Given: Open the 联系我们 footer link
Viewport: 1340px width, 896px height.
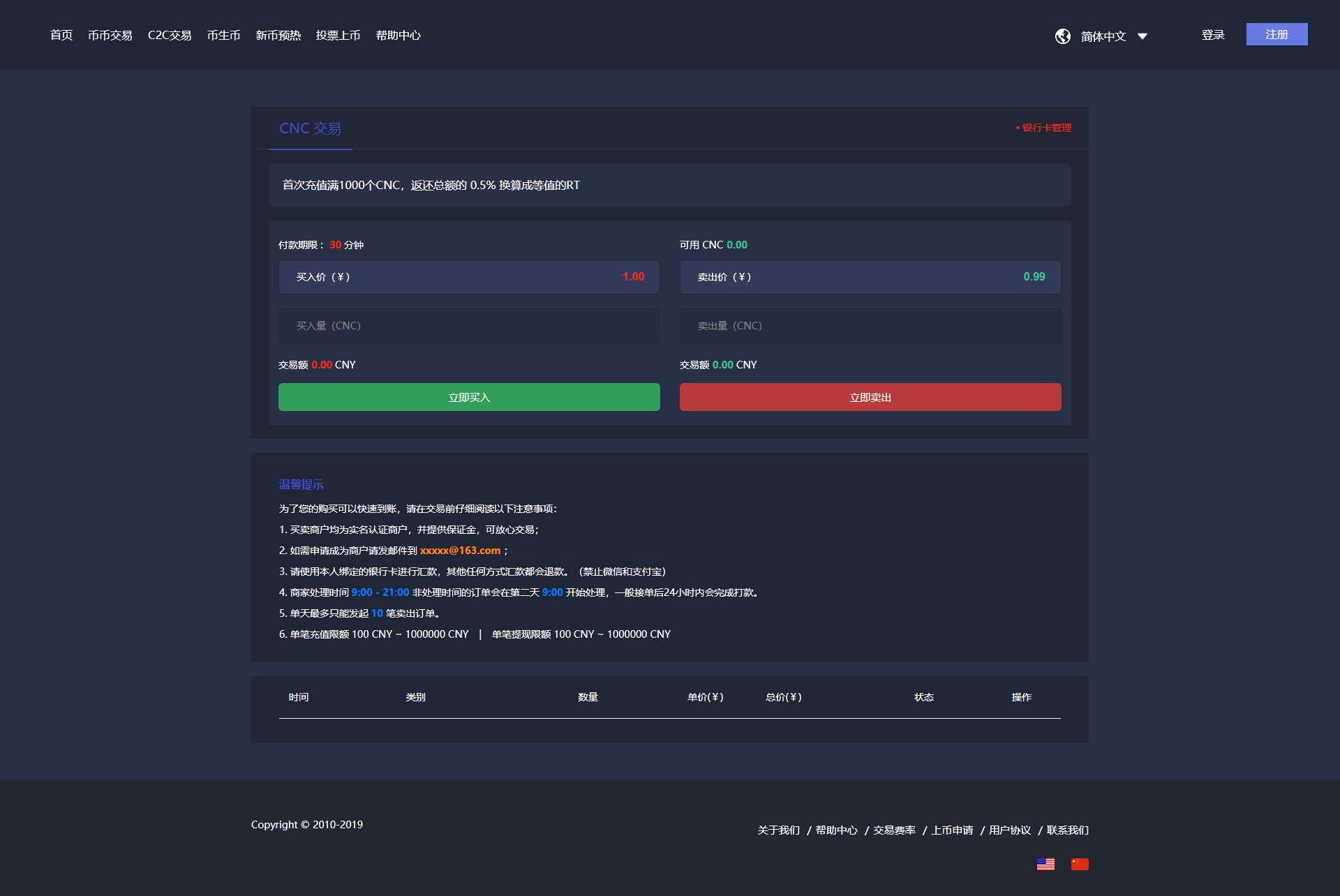Looking at the screenshot, I should click(x=1068, y=830).
